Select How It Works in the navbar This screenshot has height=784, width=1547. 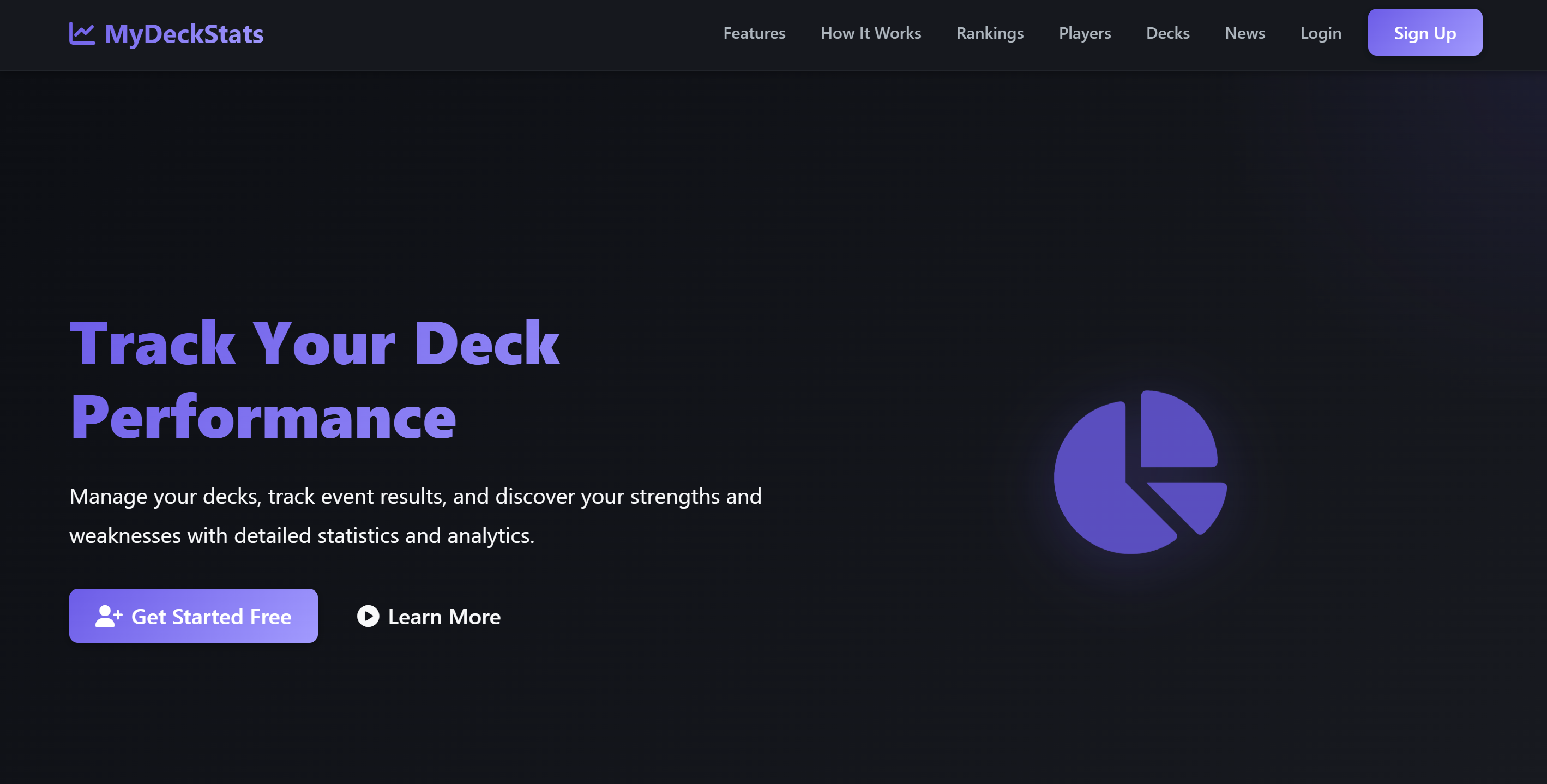click(871, 33)
